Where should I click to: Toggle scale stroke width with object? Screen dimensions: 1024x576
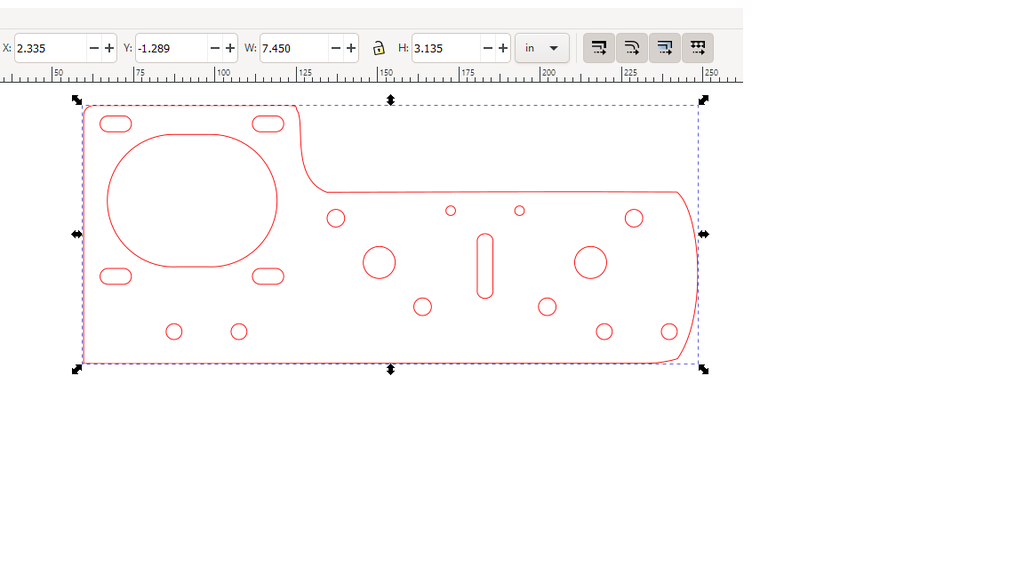point(598,48)
